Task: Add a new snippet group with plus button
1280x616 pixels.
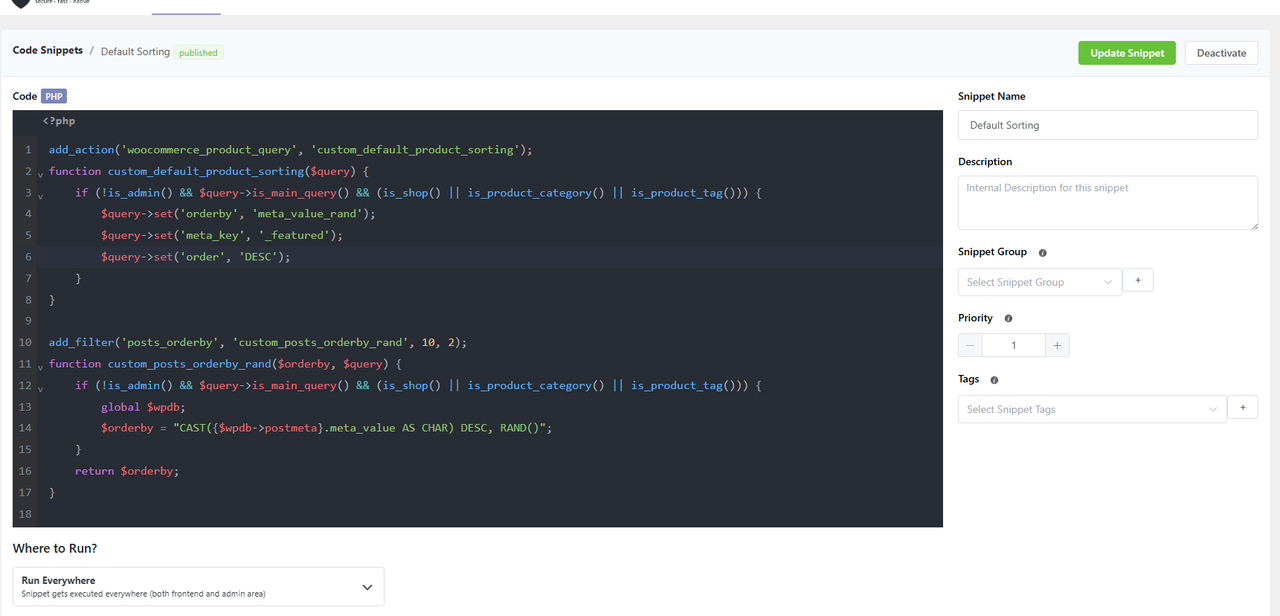Action: point(1138,281)
